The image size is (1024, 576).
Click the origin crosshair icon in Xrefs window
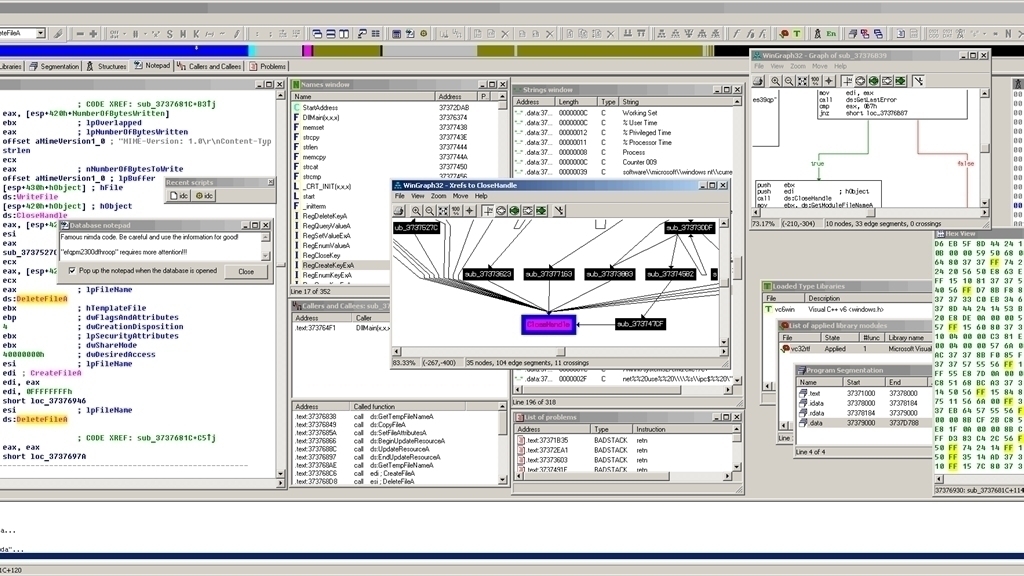pyautogui.click(x=470, y=211)
